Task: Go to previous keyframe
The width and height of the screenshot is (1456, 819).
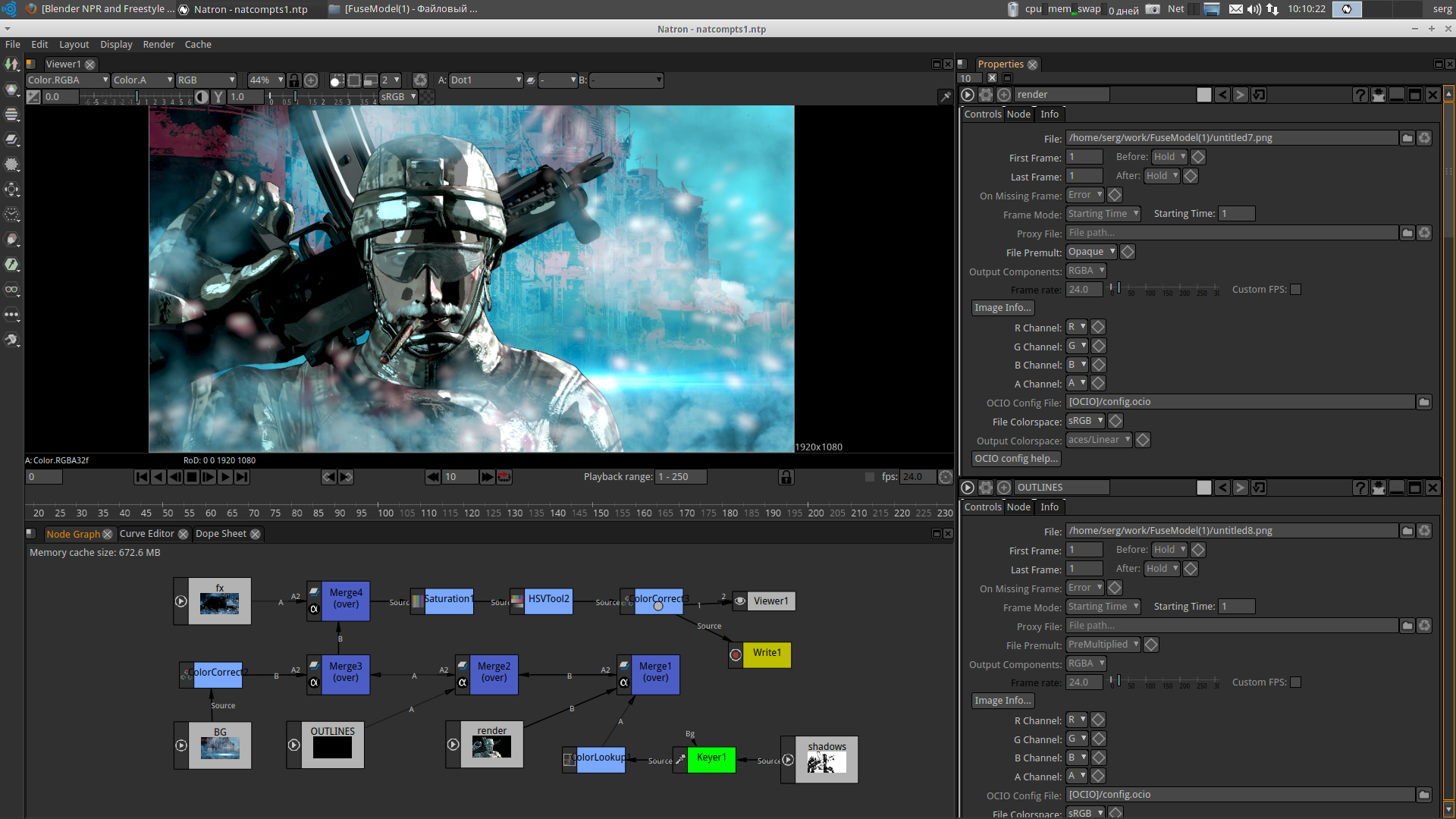Action: point(328,477)
